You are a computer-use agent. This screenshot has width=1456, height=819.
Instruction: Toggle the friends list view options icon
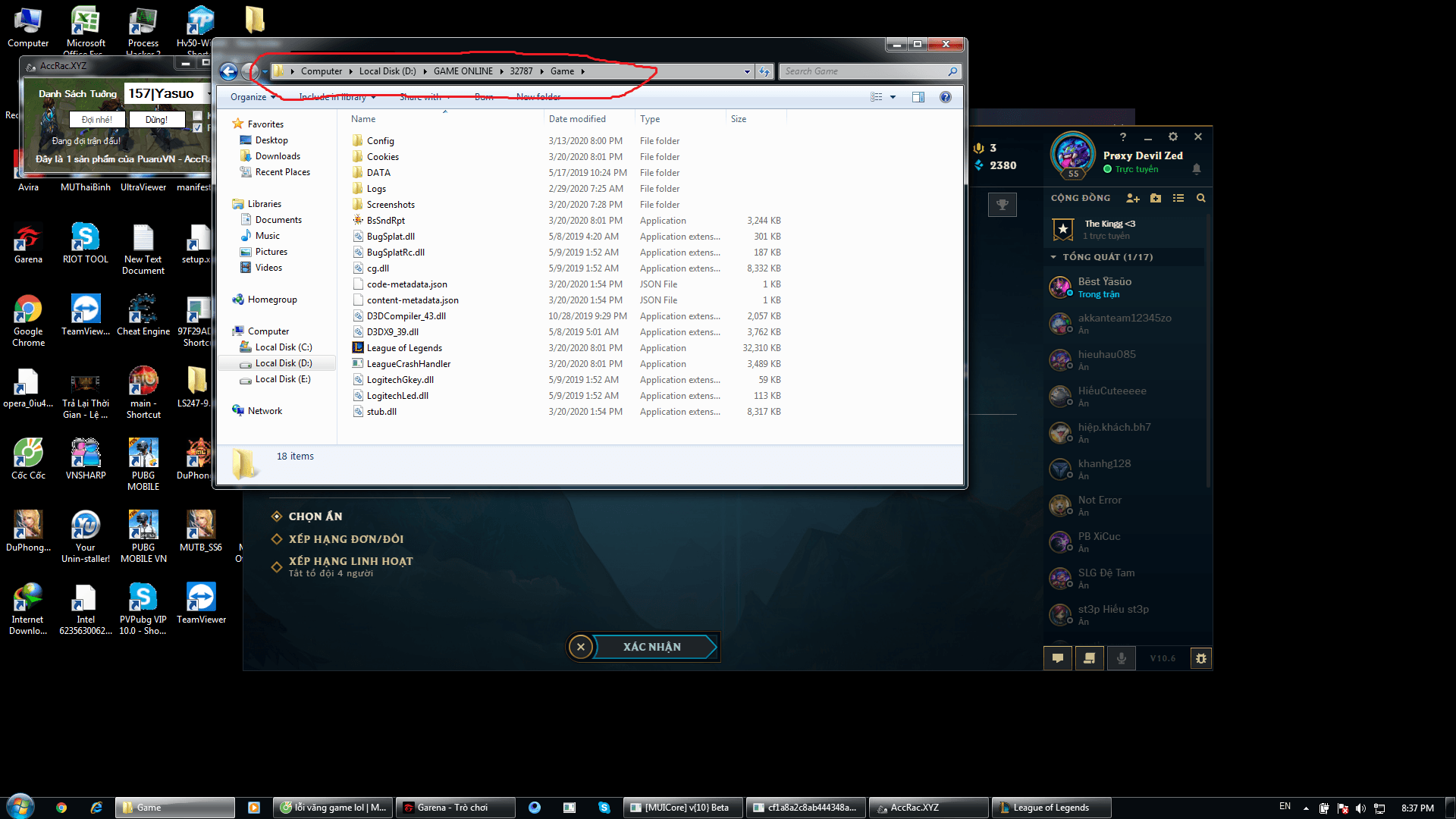1178,198
